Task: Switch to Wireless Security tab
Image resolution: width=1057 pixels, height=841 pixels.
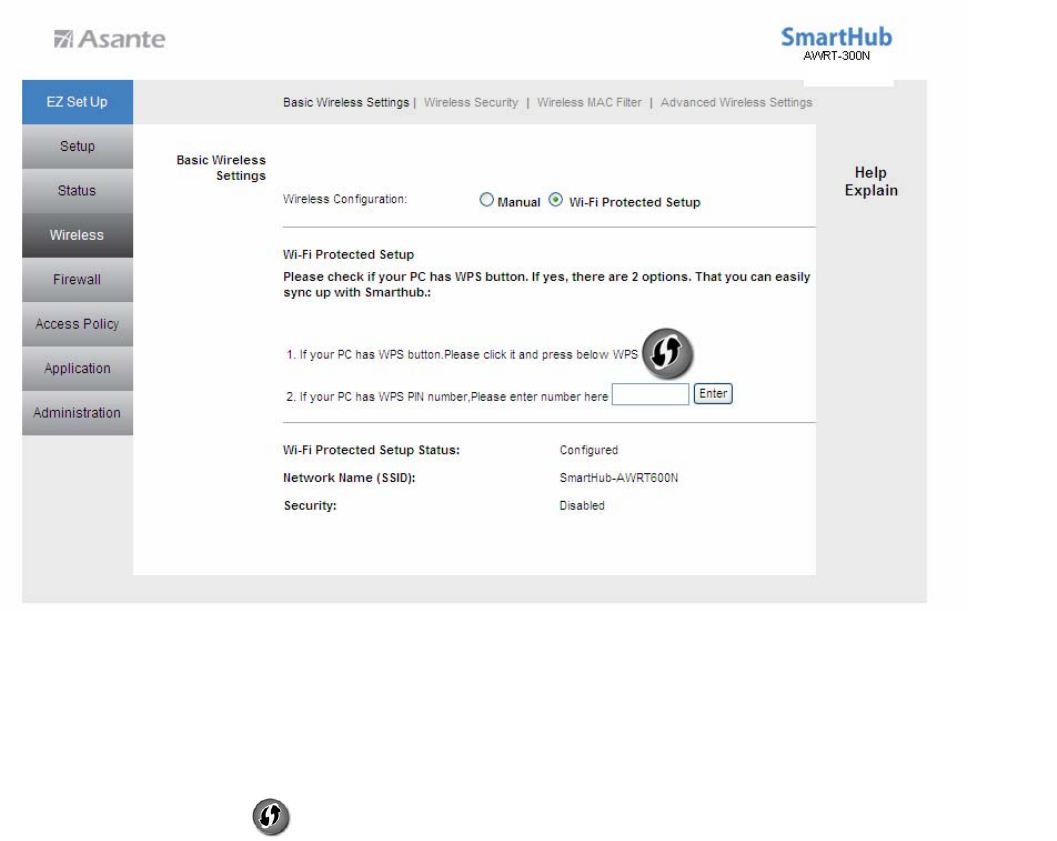Action: tap(471, 102)
